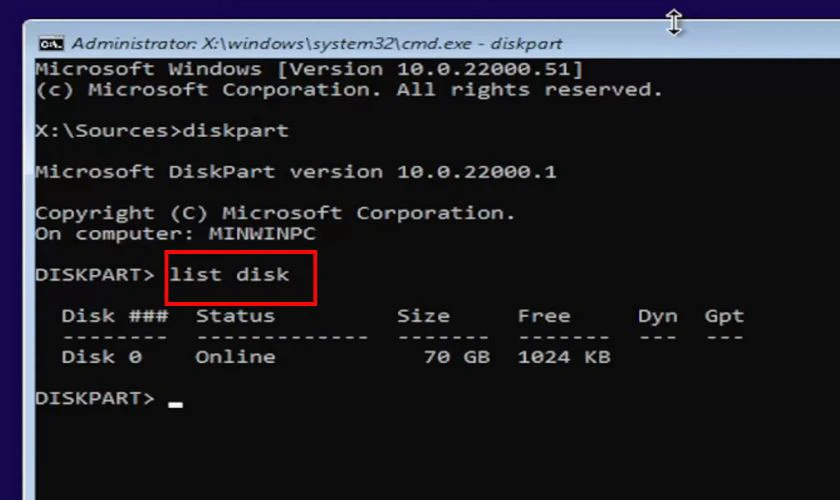The height and width of the screenshot is (500, 840).
Task: Click the '1024 KB' free space value
Action: tap(564, 357)
